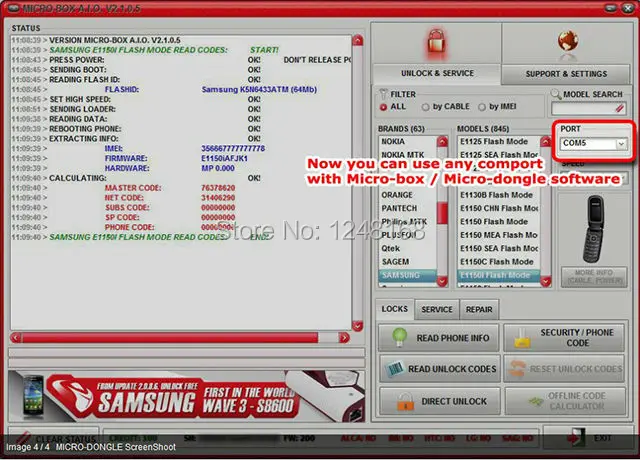Choose E1150 MEA Flash Mode model
Image resolution: width=640 pixels, height=460 pixels.
[x=498, y=235]
